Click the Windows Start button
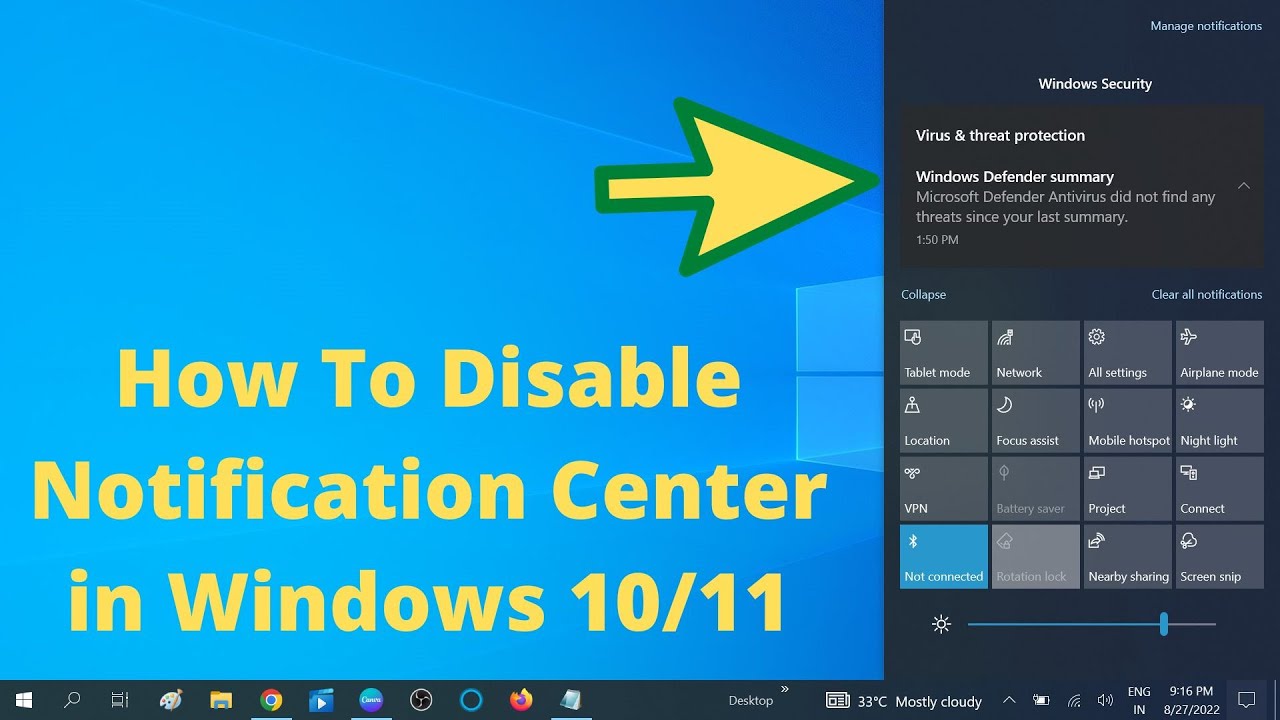Image resolution: width=1280 pixels, height=720 pixels. [23, 700]
